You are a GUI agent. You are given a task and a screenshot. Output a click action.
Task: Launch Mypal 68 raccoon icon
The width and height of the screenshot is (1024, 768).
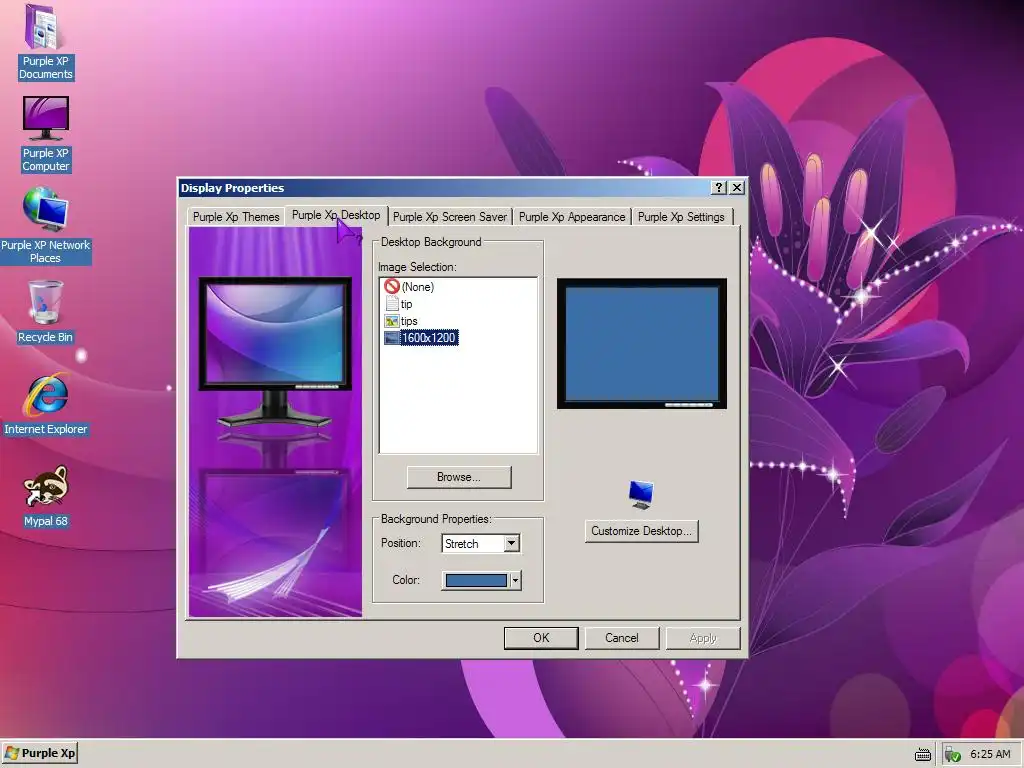tap(45, 495)
